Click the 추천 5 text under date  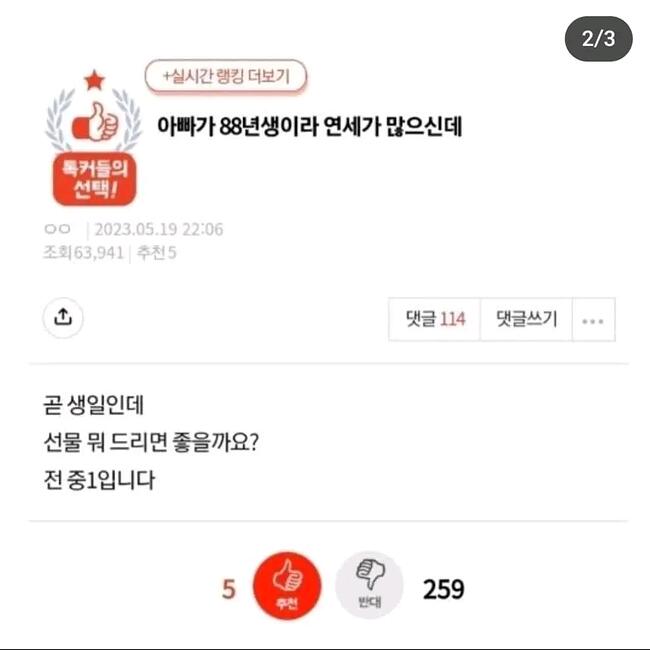coord(157,252)
